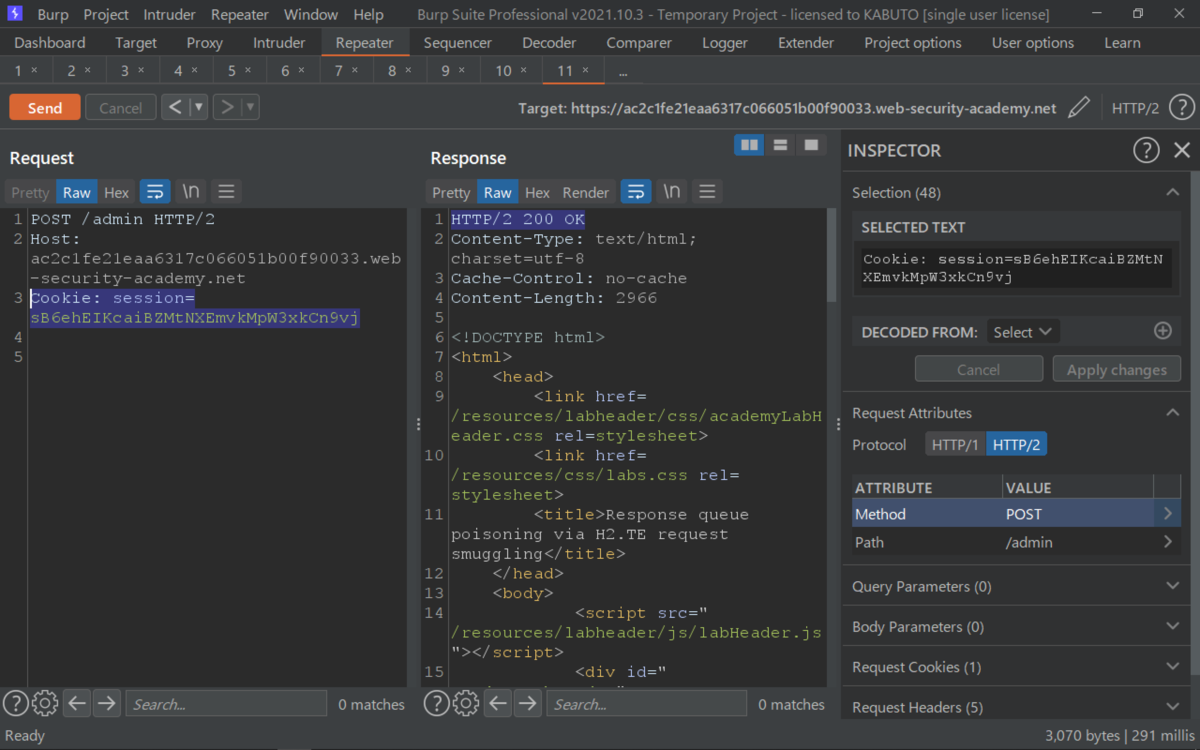Go back in request history
The image size is (1200, 750).
point(175,107)
